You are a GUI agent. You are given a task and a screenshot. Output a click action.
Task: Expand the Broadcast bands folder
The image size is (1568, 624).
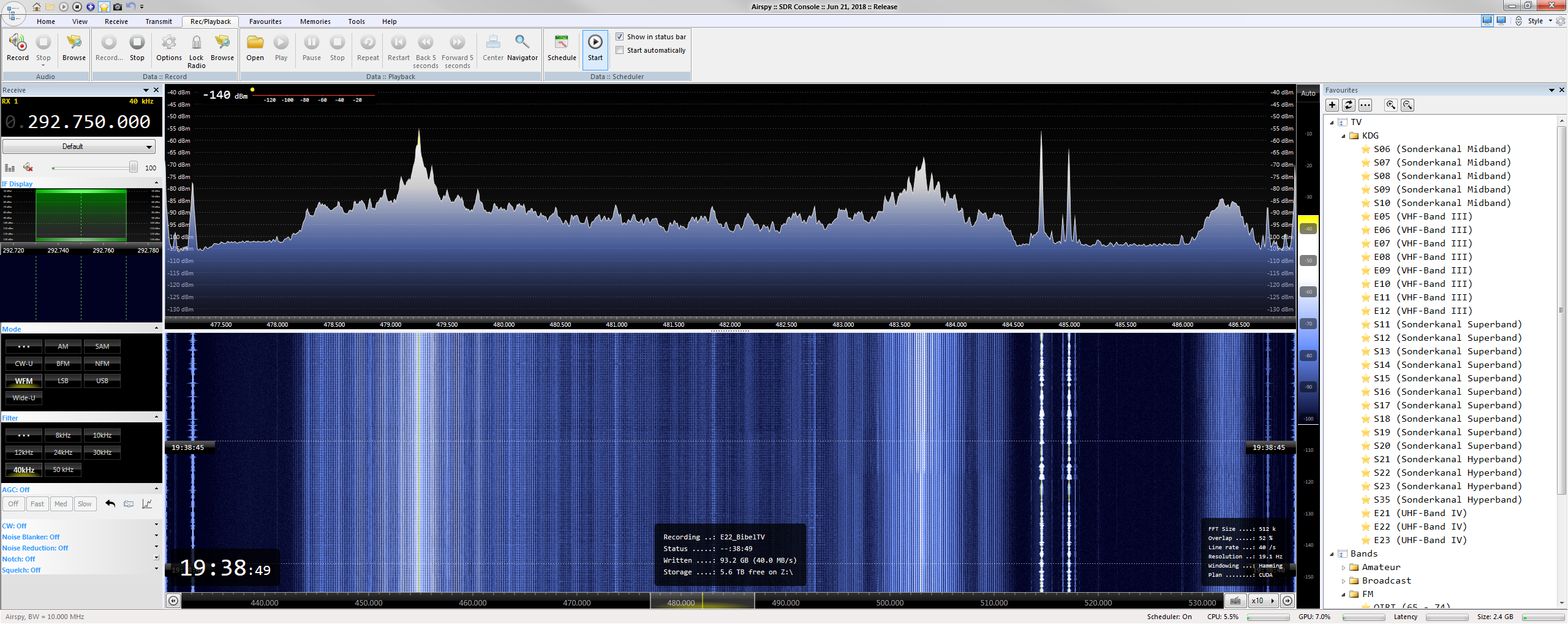[1344, 581]
